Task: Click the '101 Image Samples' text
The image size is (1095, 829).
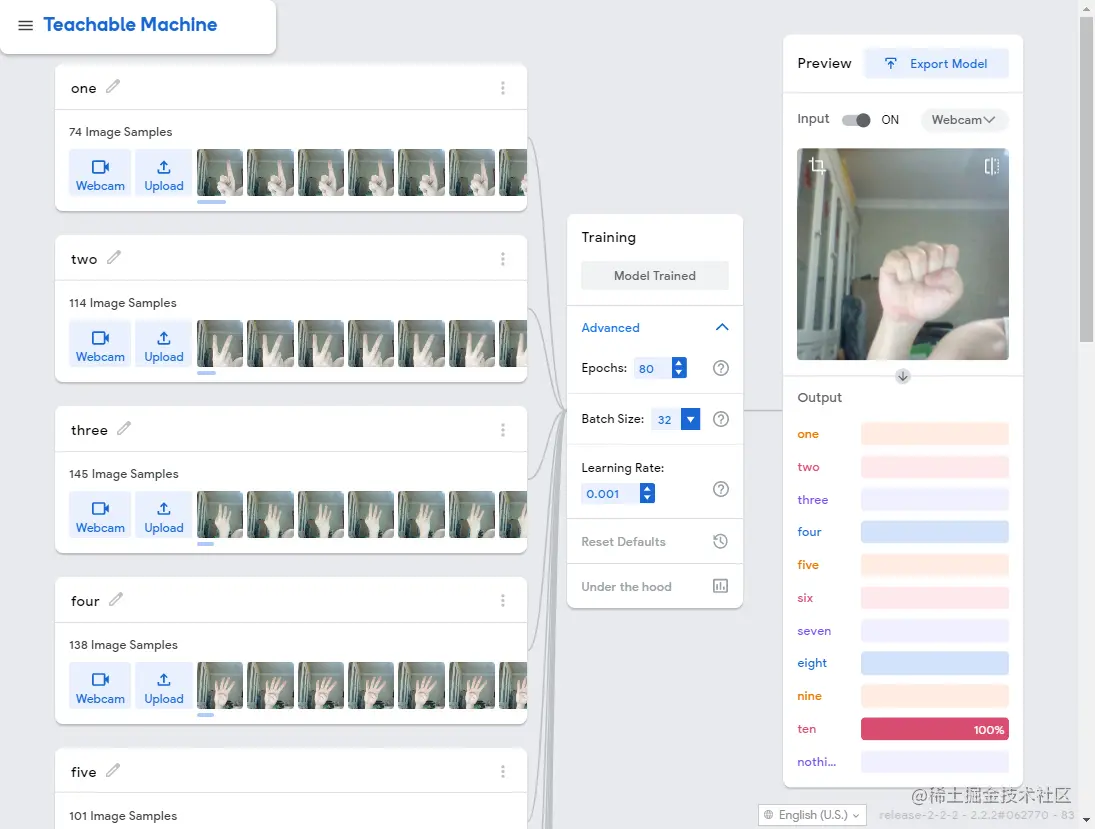Action: pyautogui.click(x=123, y=816)
